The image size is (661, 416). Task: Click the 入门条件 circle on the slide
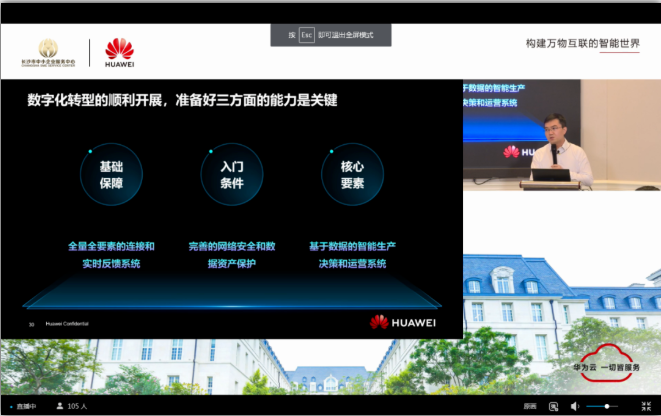pyautogui.click(x=232, y=174)
